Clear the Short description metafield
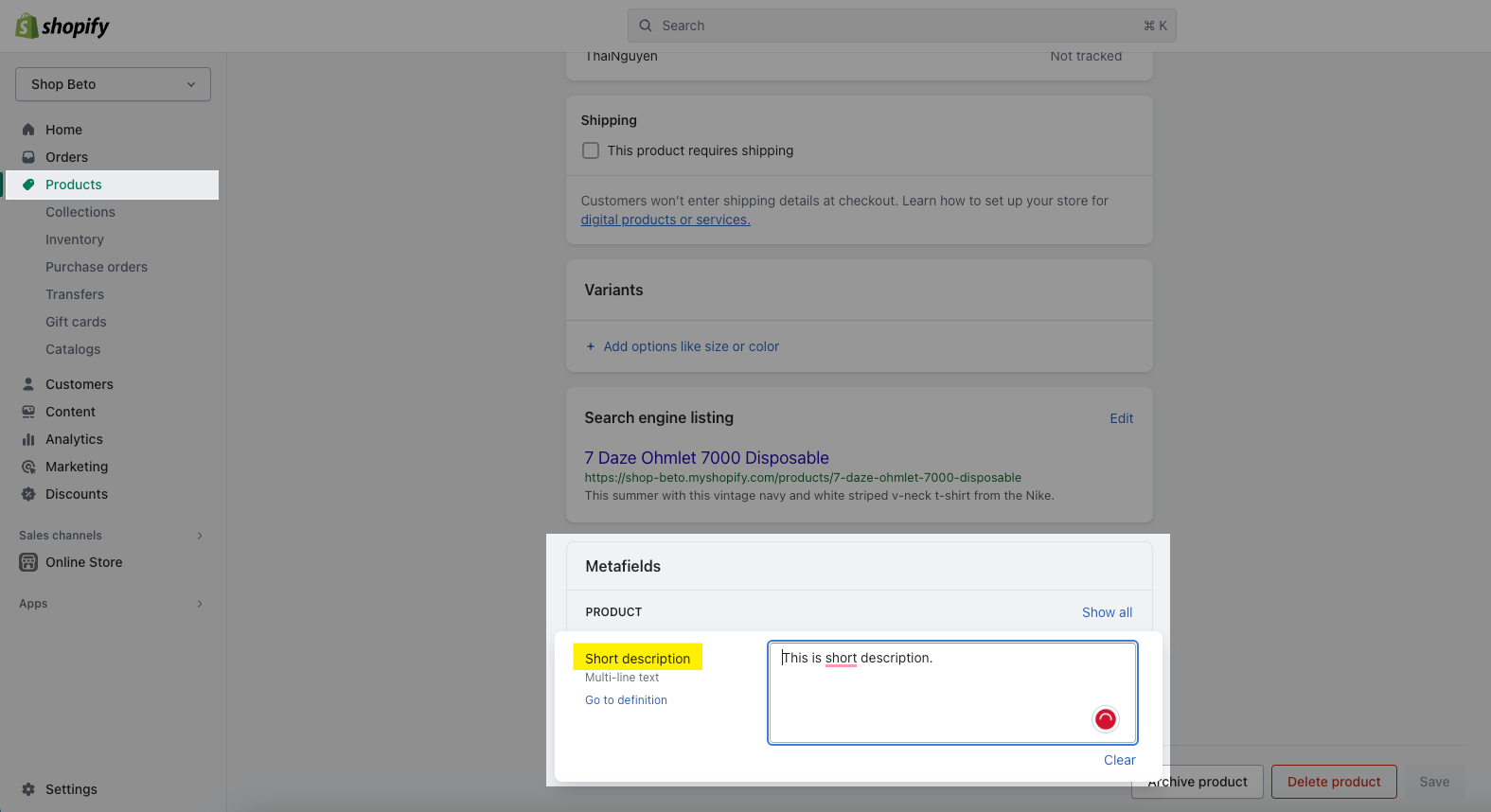This screenshot has width=1491, height=812. pos(1120,760)
